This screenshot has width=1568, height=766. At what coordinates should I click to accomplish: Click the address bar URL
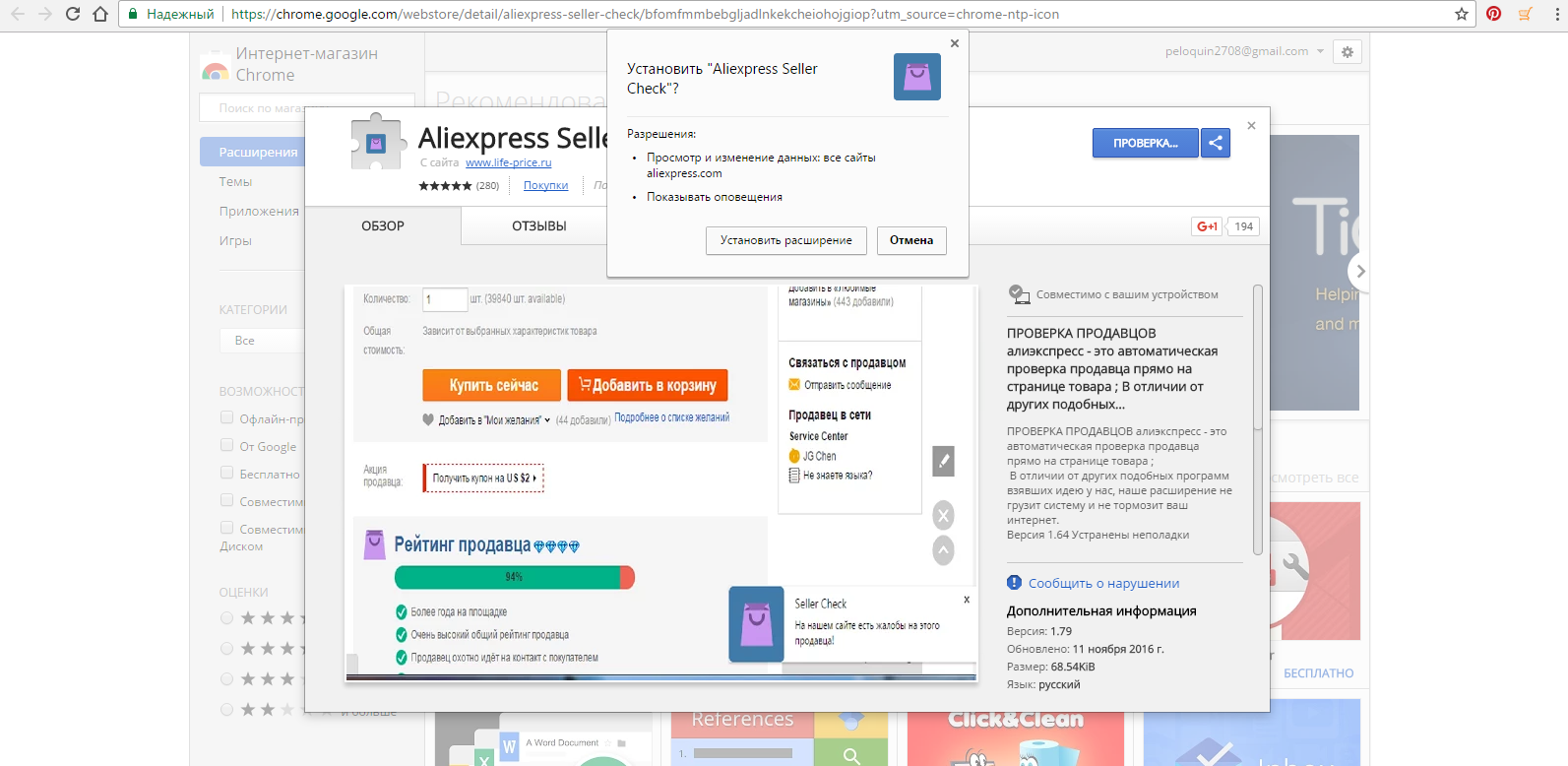tap(645, 14)
